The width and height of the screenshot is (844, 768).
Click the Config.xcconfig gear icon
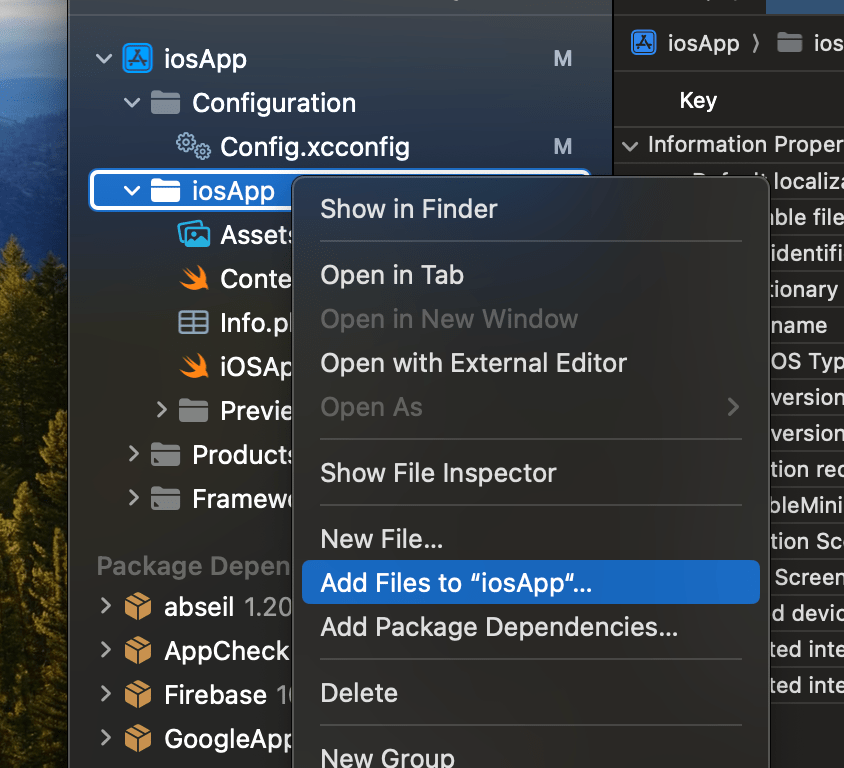point(193,147)
